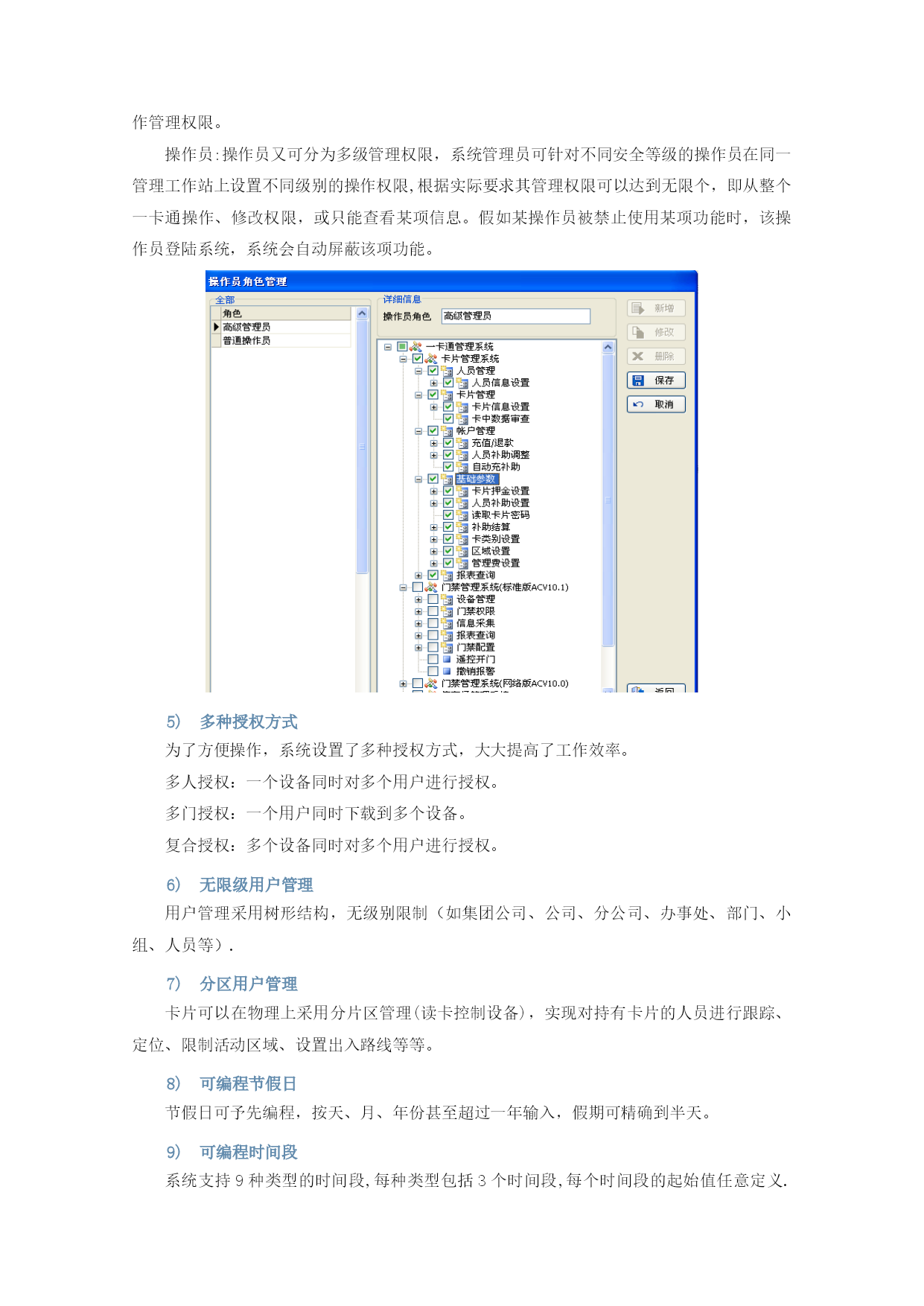Click the 基础参数 folder icon

(447, 479)
